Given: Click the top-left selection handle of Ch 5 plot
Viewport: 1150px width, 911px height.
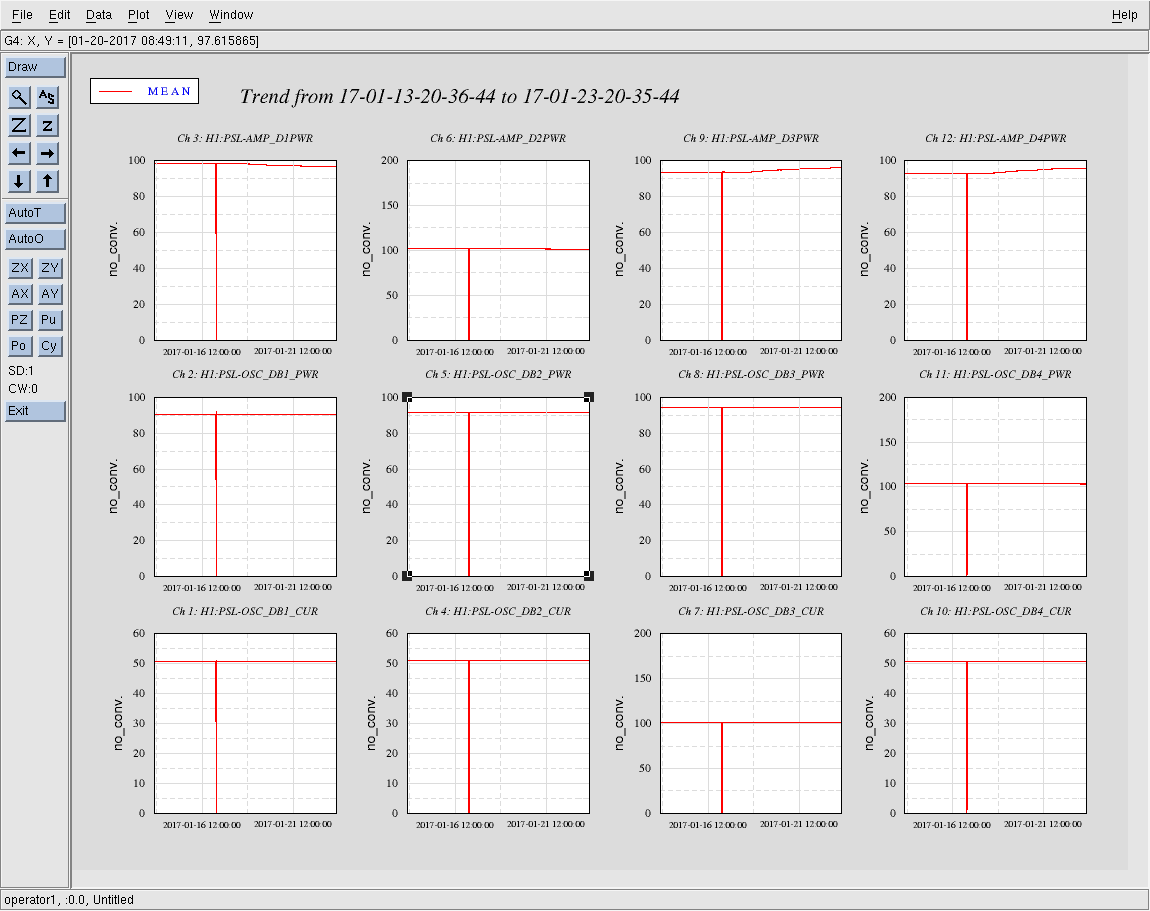Looking at the screenshot, I should pos(408,398).
